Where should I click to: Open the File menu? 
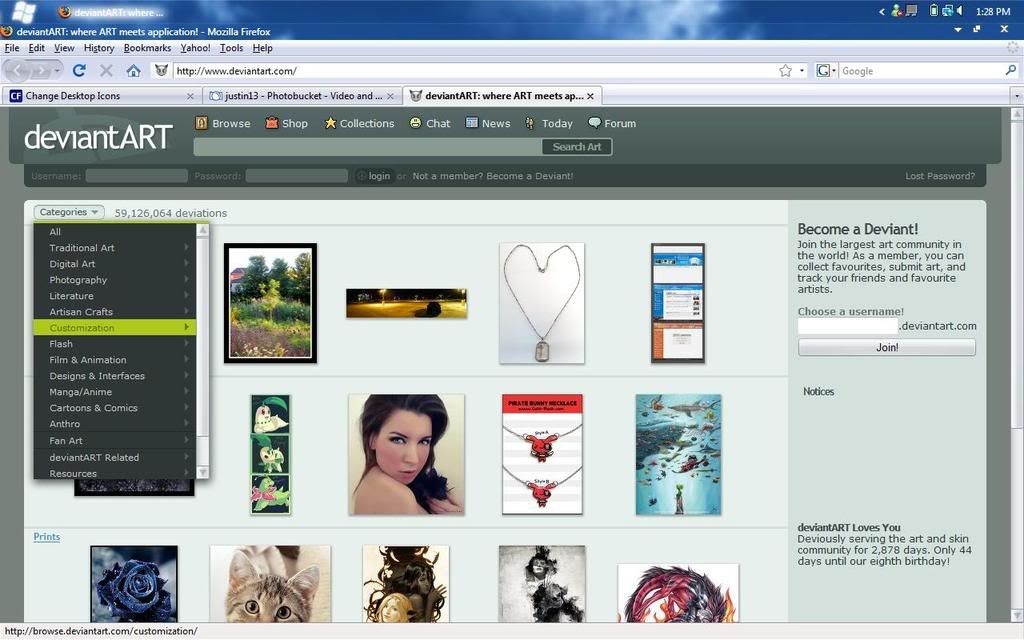point(12,48)
